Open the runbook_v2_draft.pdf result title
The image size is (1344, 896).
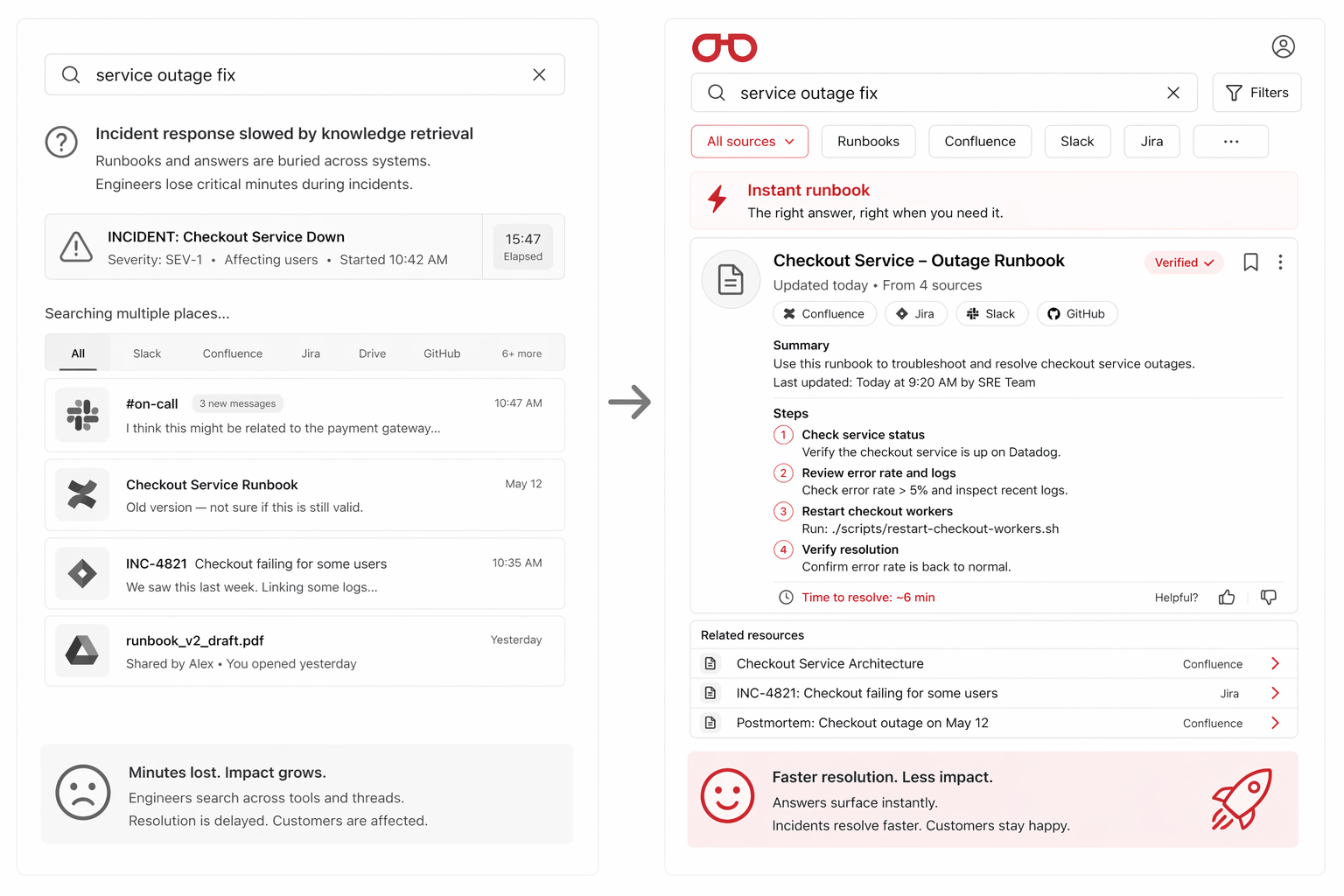[x=195, y=641]
